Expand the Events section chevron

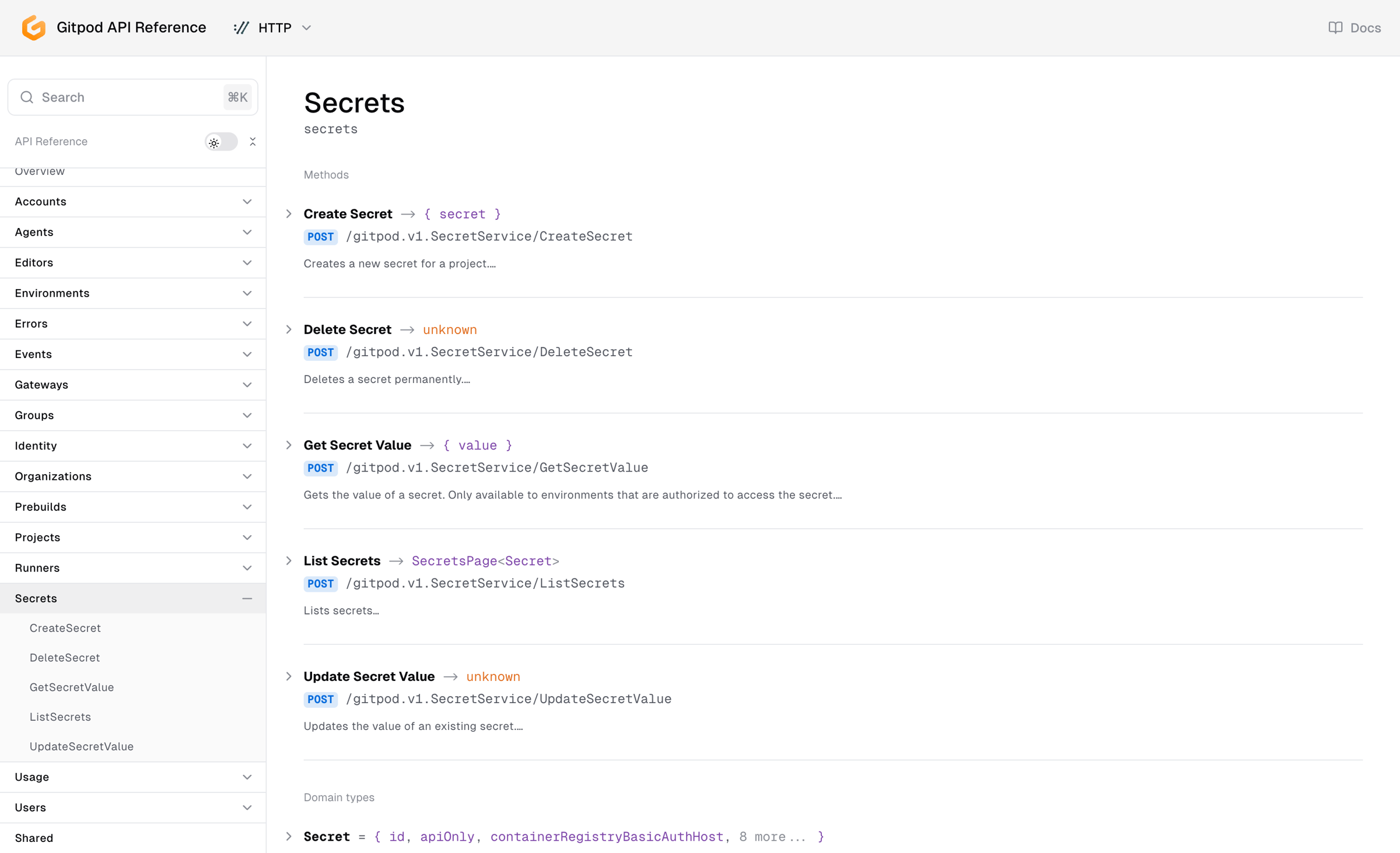click(x=247, y=354)
